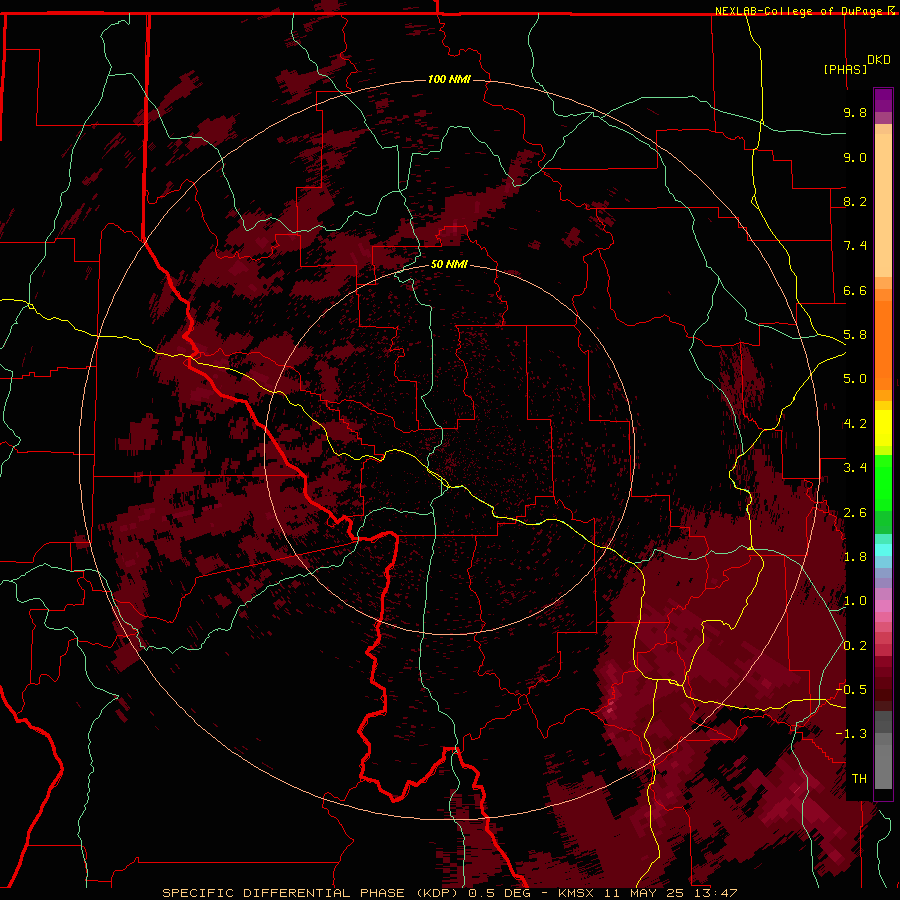Viewport: 900px width, 900px height.
Task: Select the 8.2 legend value
Action: 855,201
